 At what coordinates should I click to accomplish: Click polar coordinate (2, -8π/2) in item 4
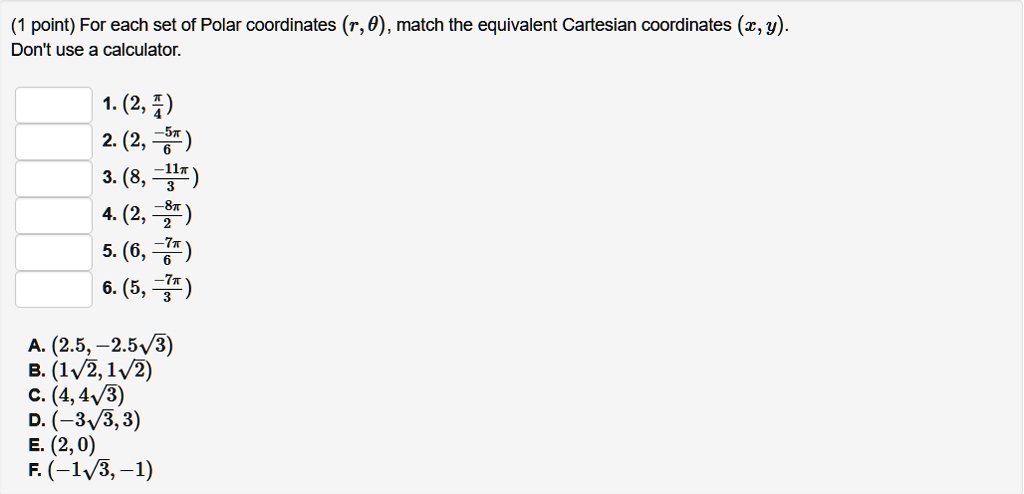click(x=156, y=215)
